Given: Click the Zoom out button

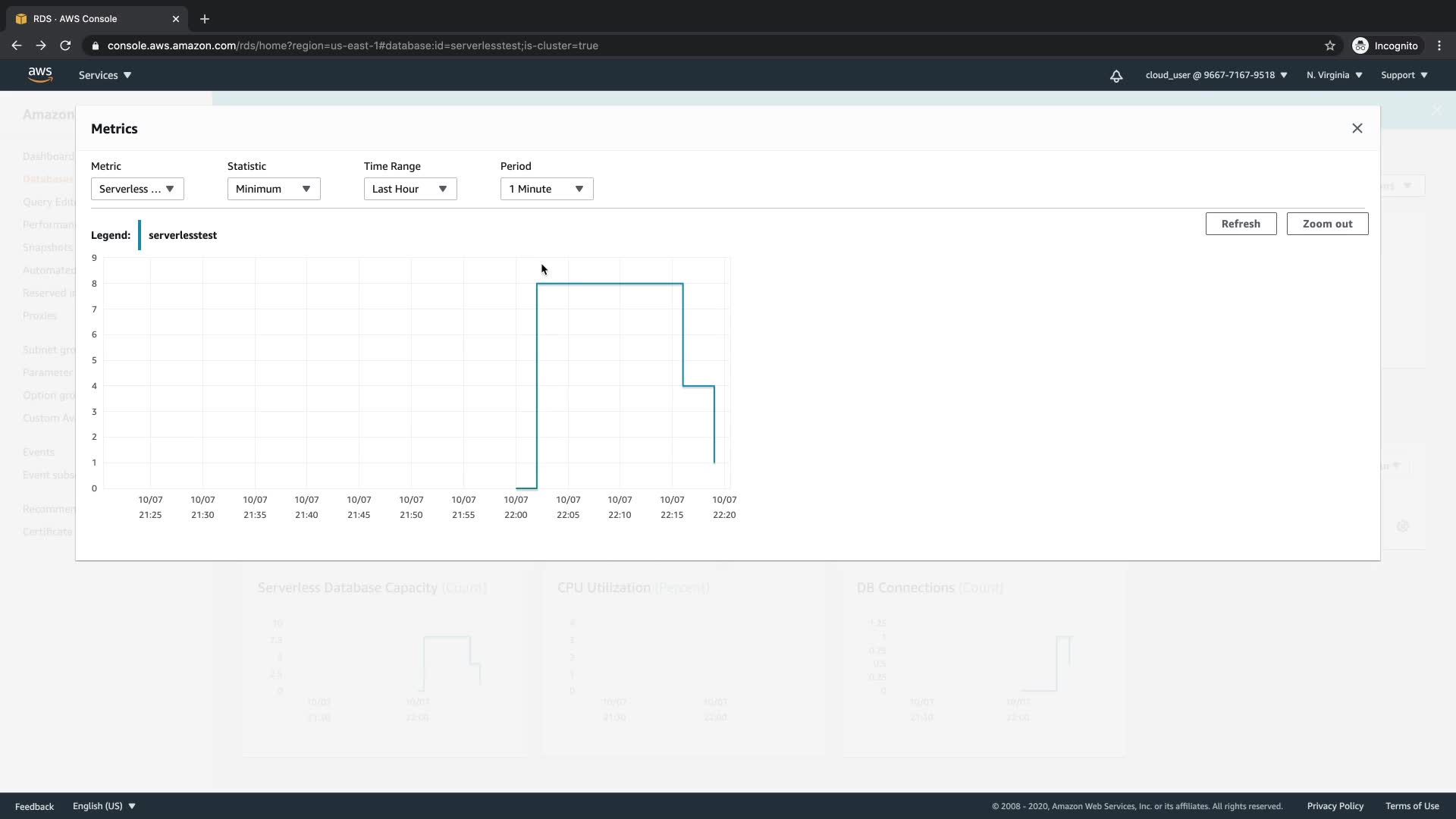Looking at the screenshot, I should point(1327,224).
